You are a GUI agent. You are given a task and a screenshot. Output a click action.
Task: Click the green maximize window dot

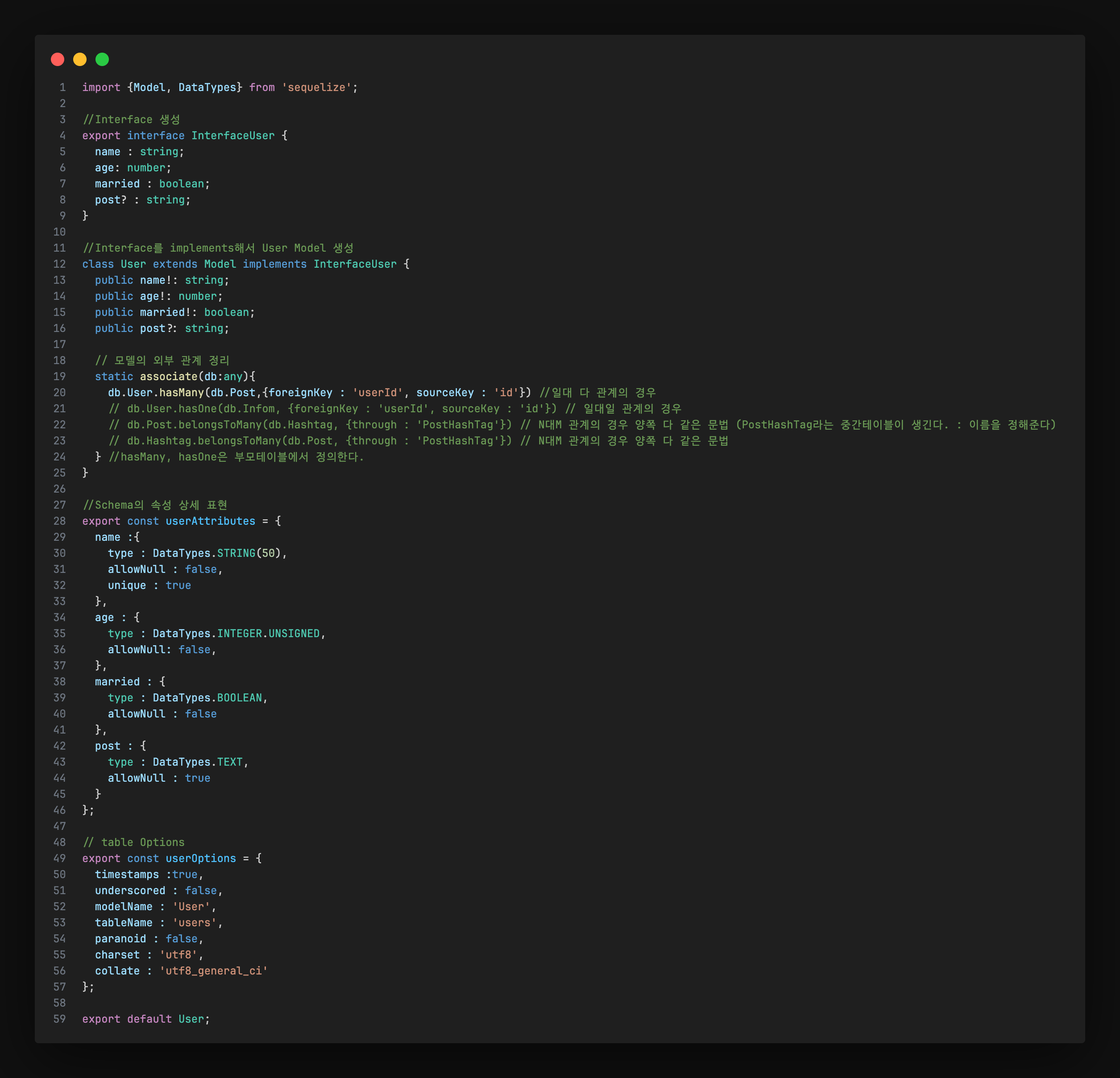pyautogui.click(x=102, y=59)
